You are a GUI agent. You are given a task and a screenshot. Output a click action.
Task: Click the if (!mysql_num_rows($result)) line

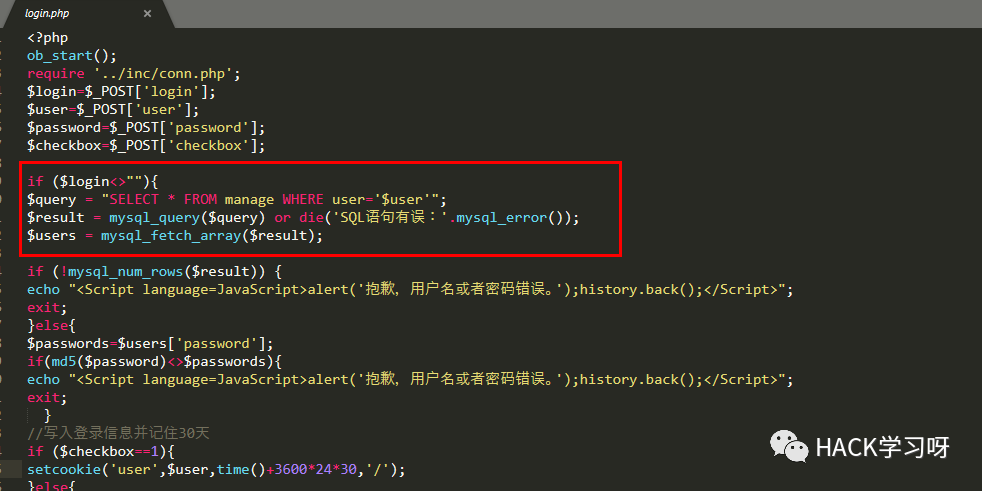154,272
